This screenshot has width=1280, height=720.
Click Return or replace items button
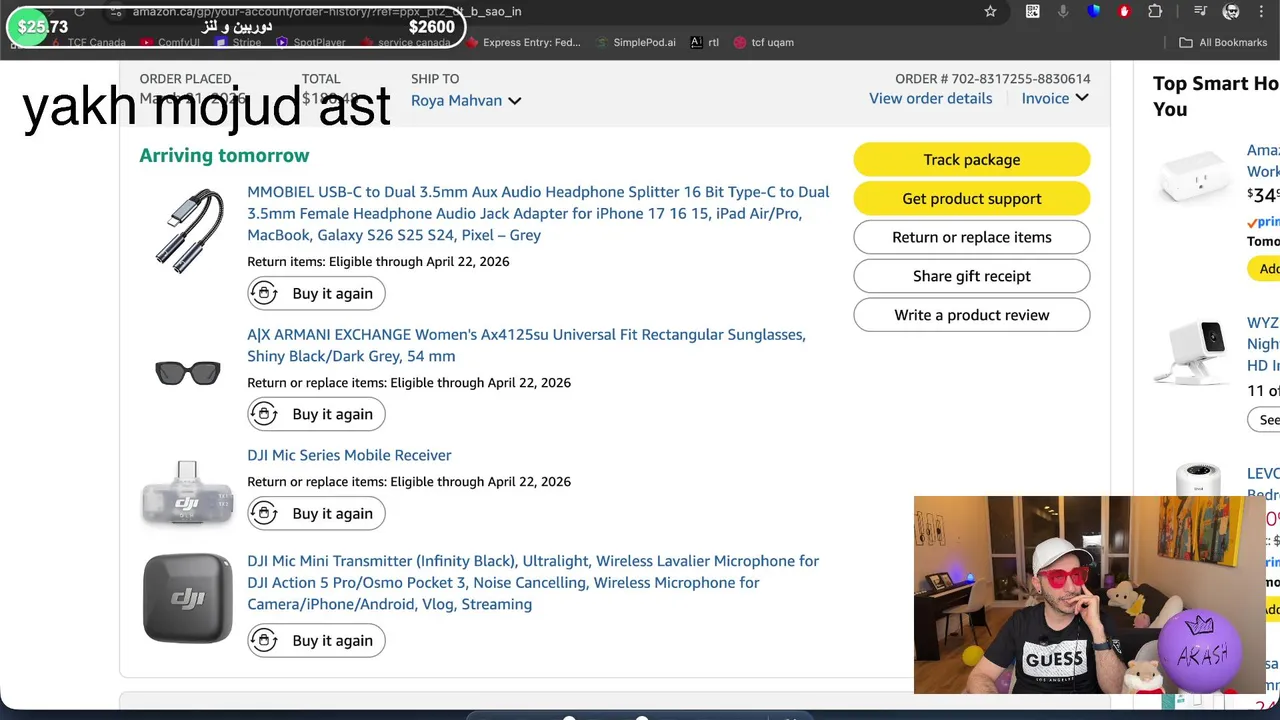pyautogui.click(x=972, y=237)
